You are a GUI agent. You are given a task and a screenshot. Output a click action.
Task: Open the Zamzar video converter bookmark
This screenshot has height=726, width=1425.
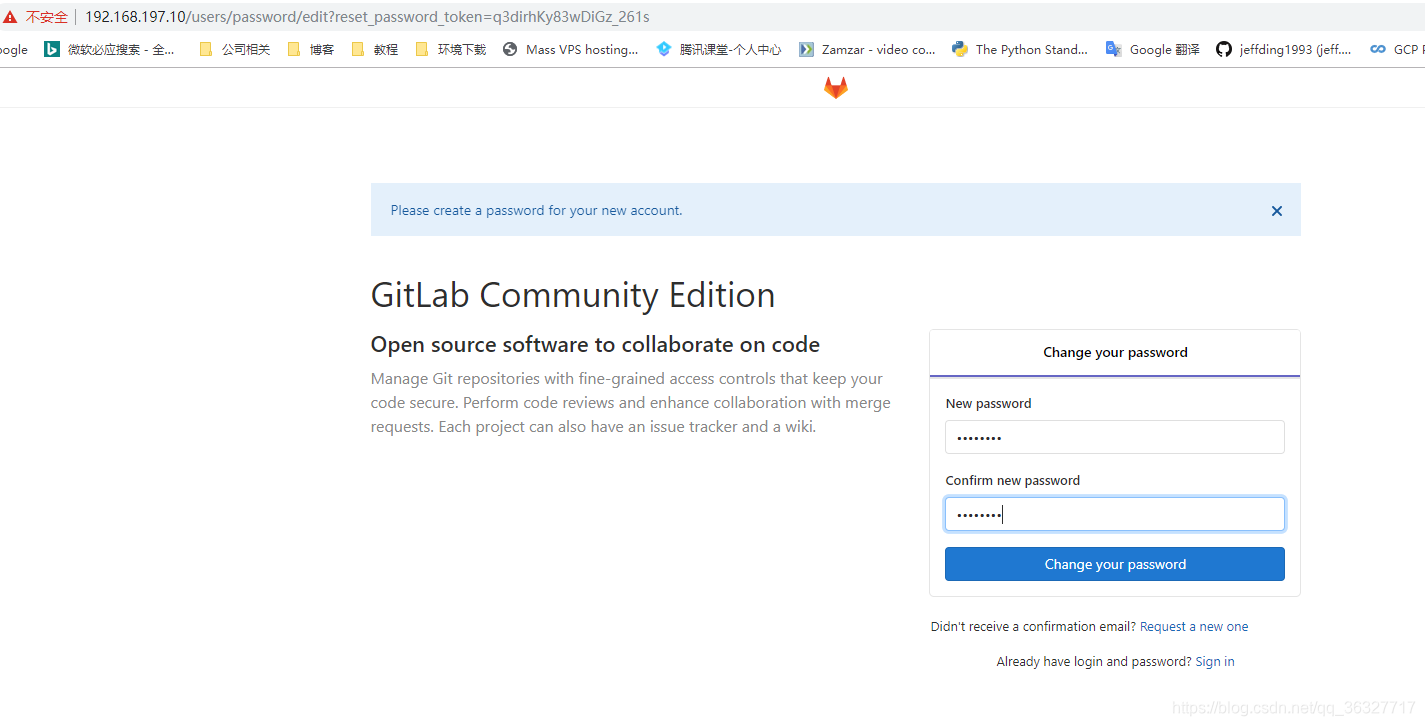pos(867,49)
